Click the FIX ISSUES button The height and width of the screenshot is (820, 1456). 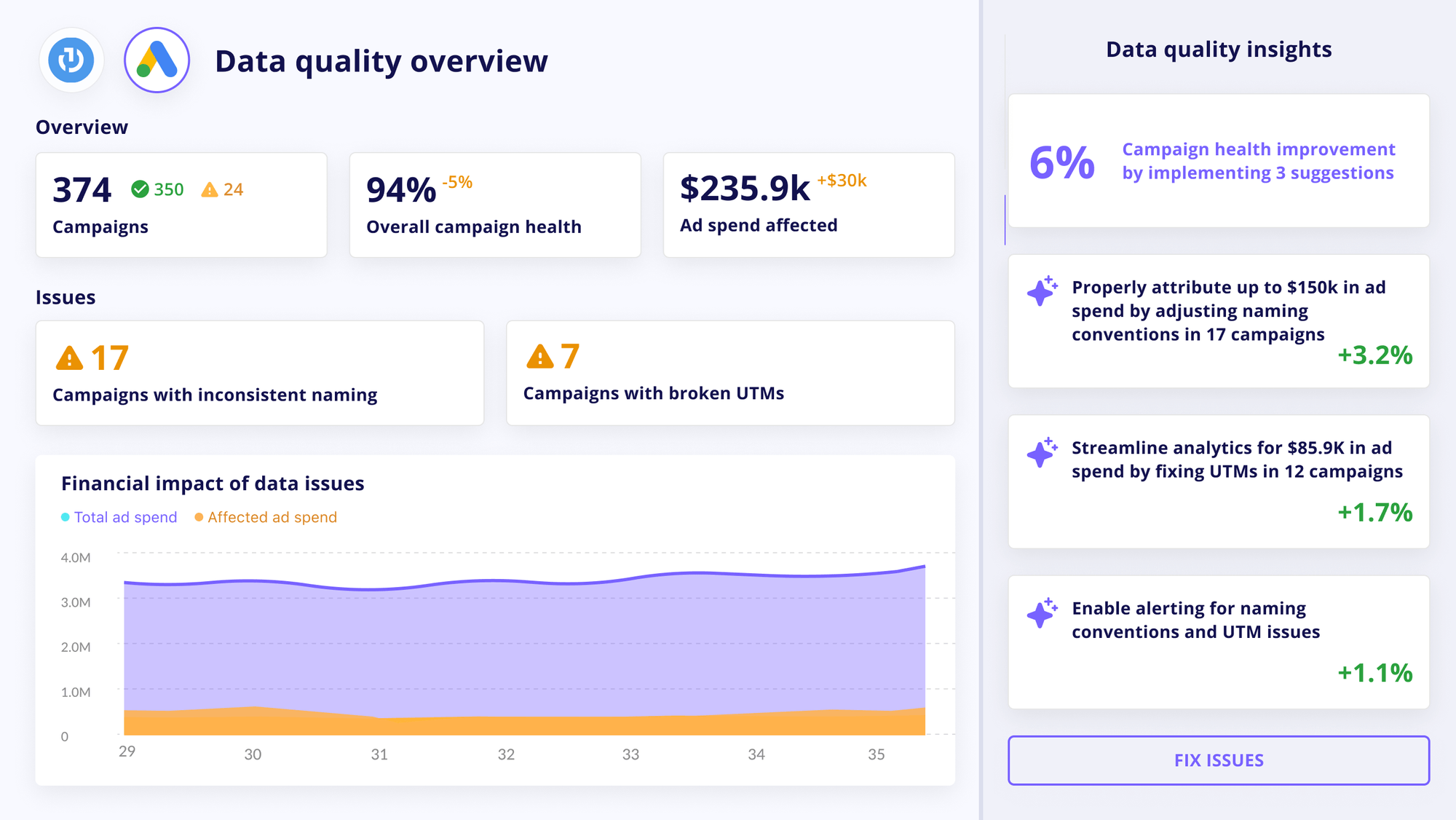tap(1219, 760)
